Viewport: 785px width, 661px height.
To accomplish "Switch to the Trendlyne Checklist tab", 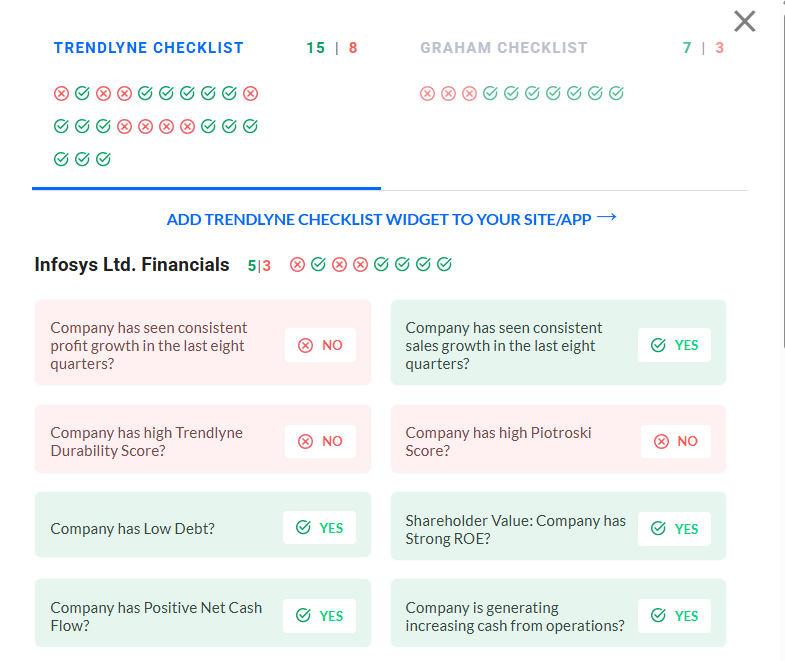I will (149, 48).
